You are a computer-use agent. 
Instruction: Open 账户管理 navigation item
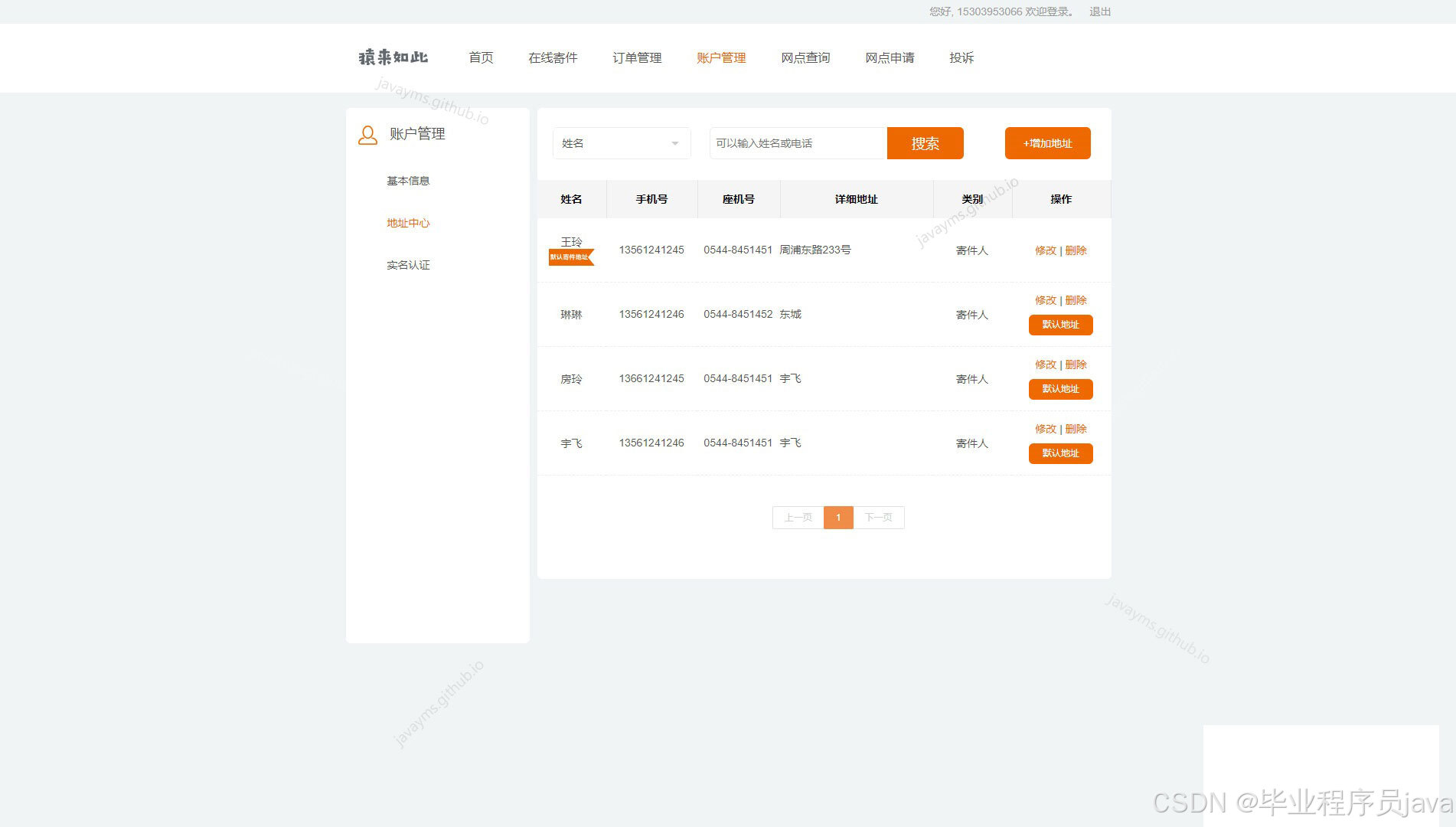(721, 57)
